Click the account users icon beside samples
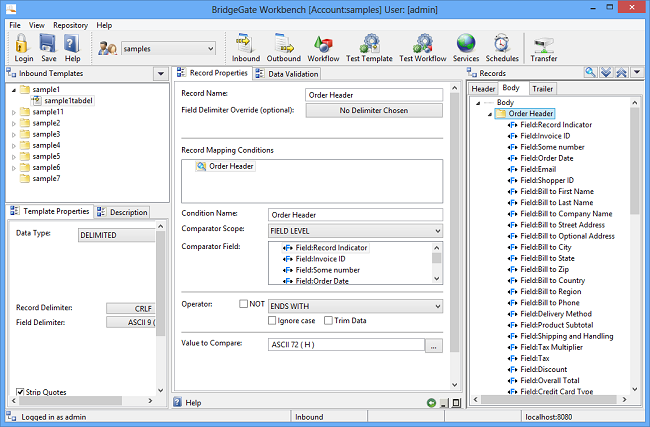 (x=107, y=48)
